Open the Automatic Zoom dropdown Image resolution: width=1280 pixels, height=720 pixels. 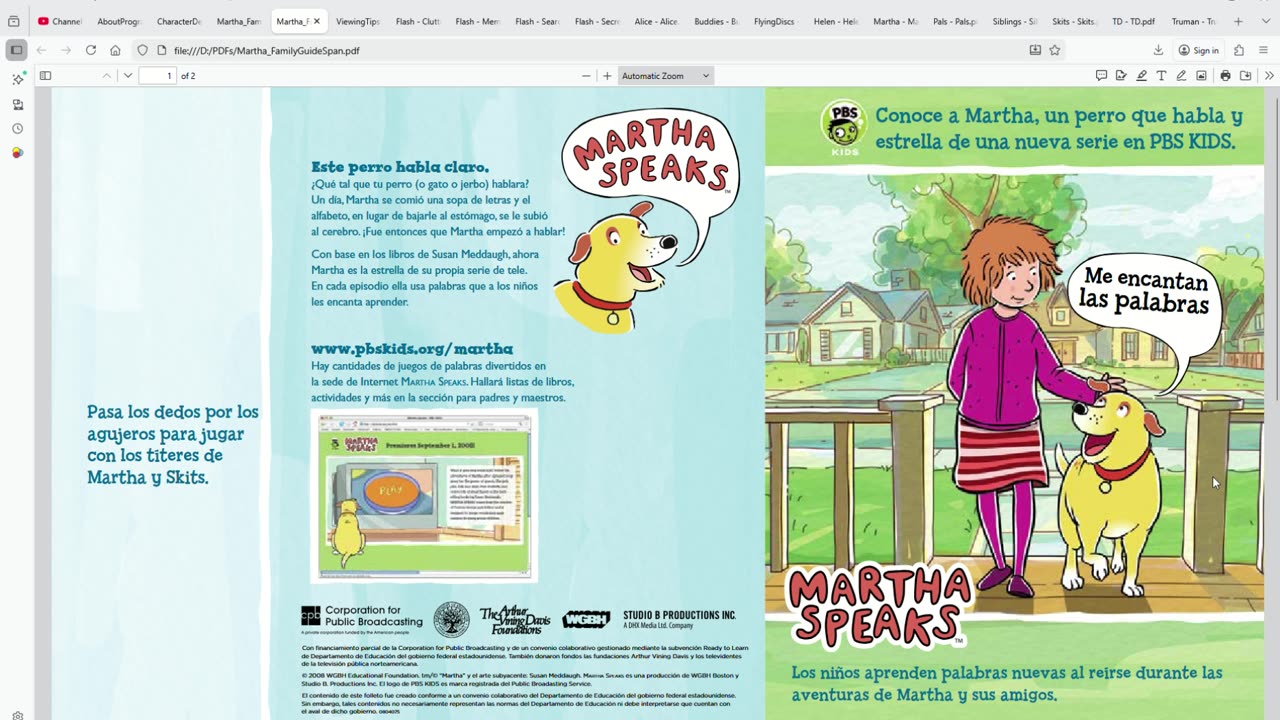(x=665, y=76)
